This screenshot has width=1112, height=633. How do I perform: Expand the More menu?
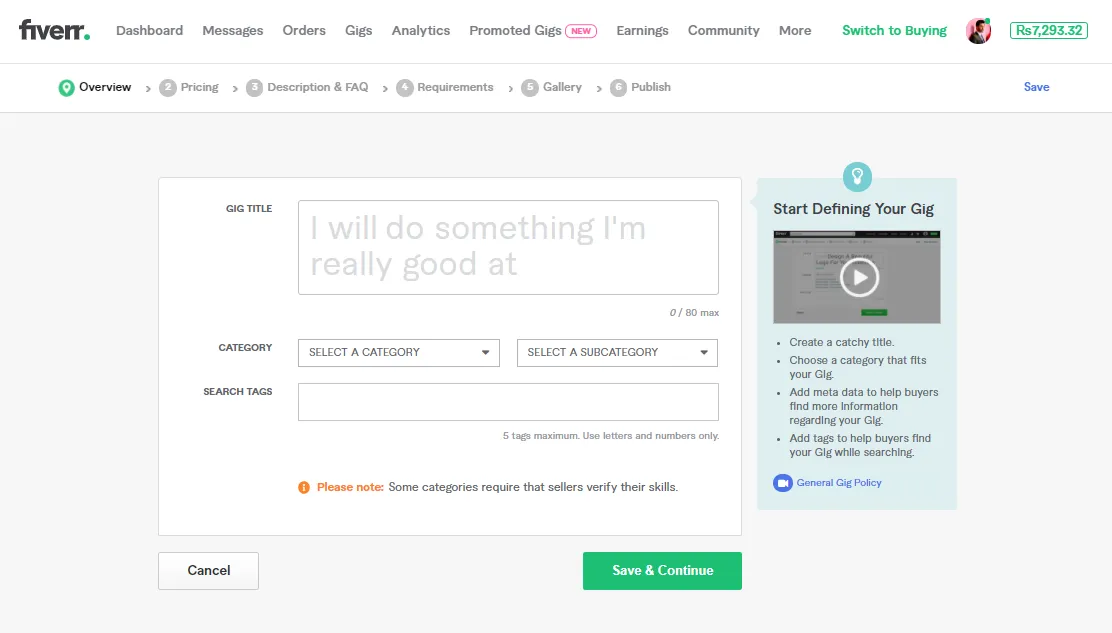pyautogui.click(x=795, y=30)
